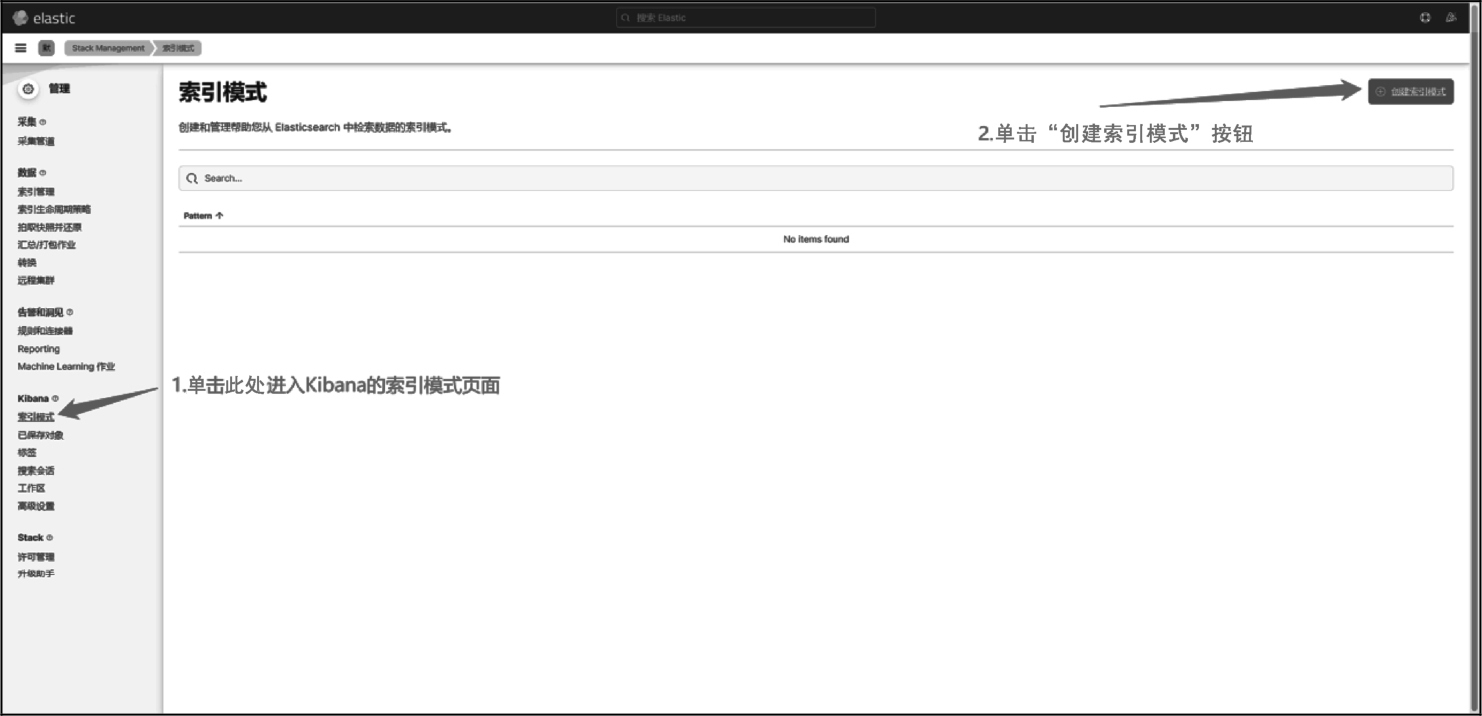Open the help icon in header
This screenshot has width=1482, height=716.
point(1425,18)
